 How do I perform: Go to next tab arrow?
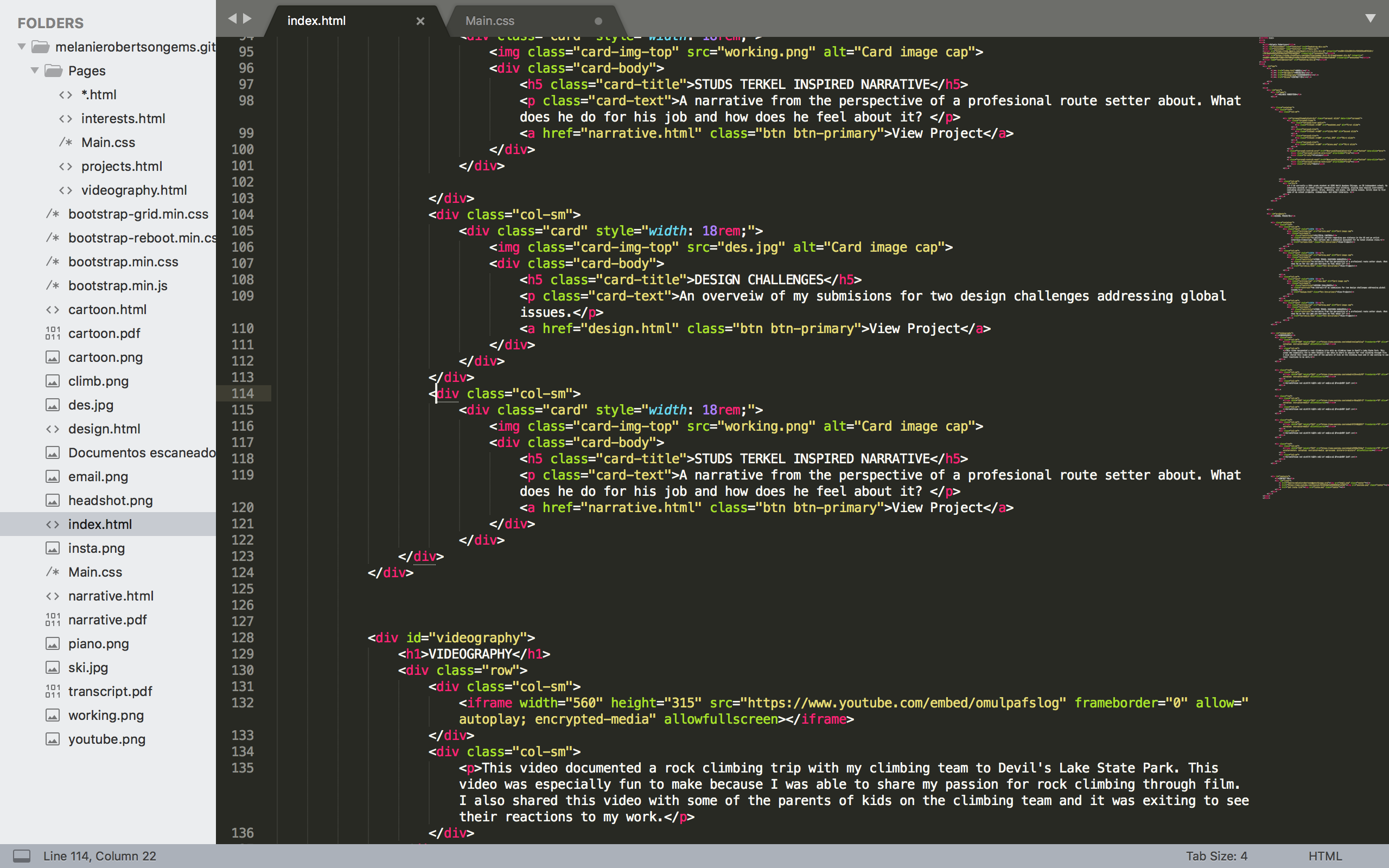pyautogui.click(x=247, y=18)
